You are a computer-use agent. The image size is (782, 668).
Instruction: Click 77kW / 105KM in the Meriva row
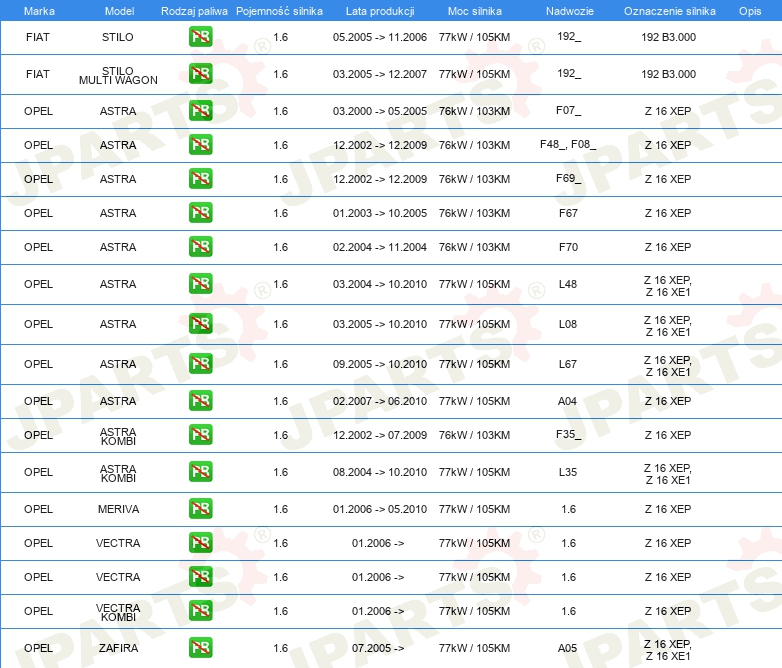tap(474, 509)
